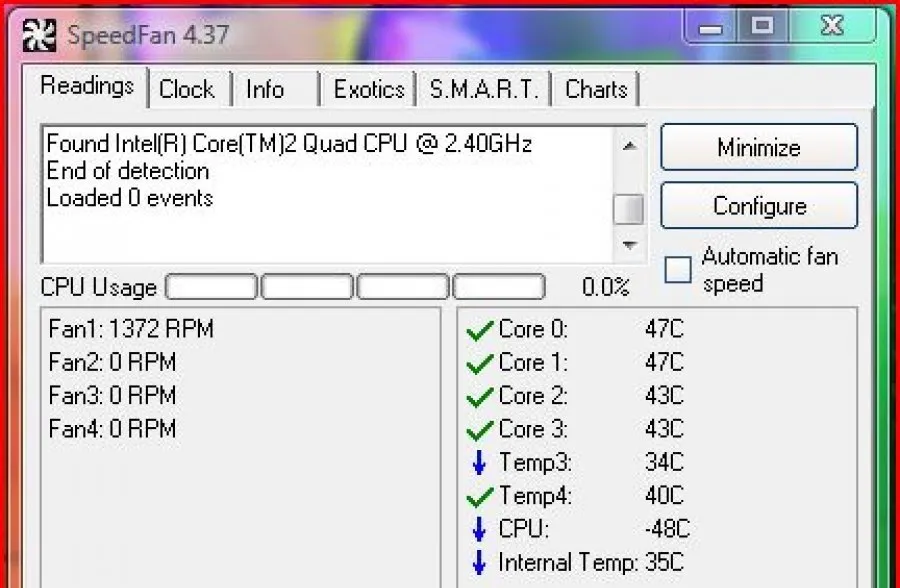The width and height of the screenshot is (900, 588).
Task: Click the blue down arrow beside Internal Temp
Action: [479, 562]
